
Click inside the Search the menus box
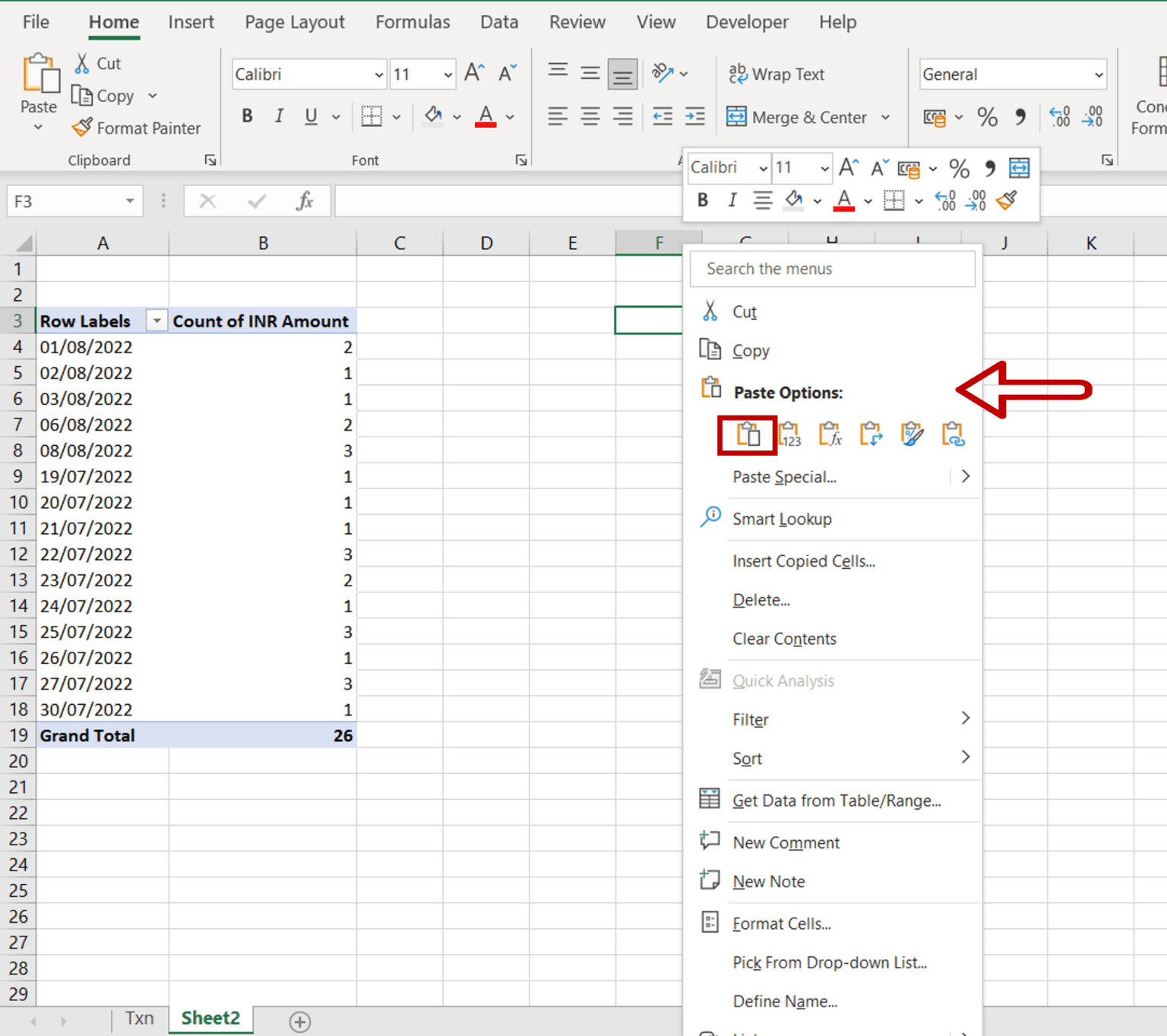[832, 268]
